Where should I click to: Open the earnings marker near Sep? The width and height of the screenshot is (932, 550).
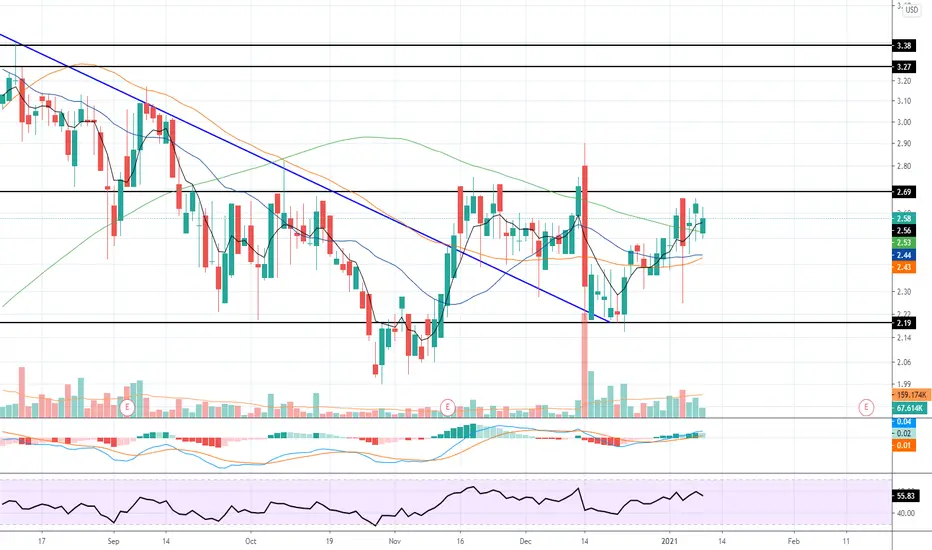127,407
